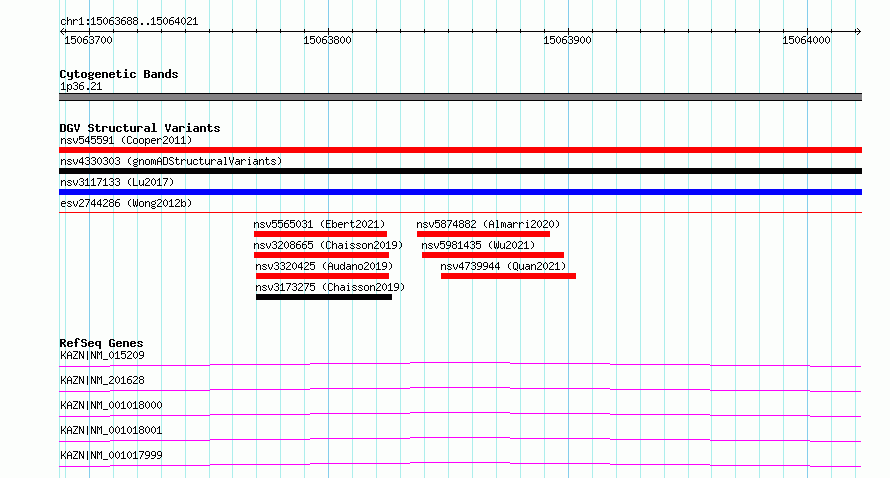Select the red bar under nsv4739944
Screen dimensions: 890x478
509,276
